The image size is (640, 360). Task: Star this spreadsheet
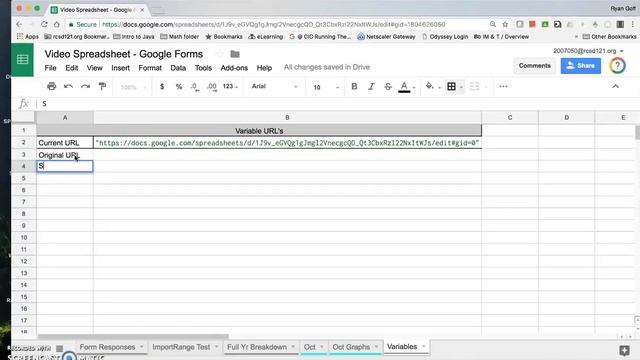(220, 54)
